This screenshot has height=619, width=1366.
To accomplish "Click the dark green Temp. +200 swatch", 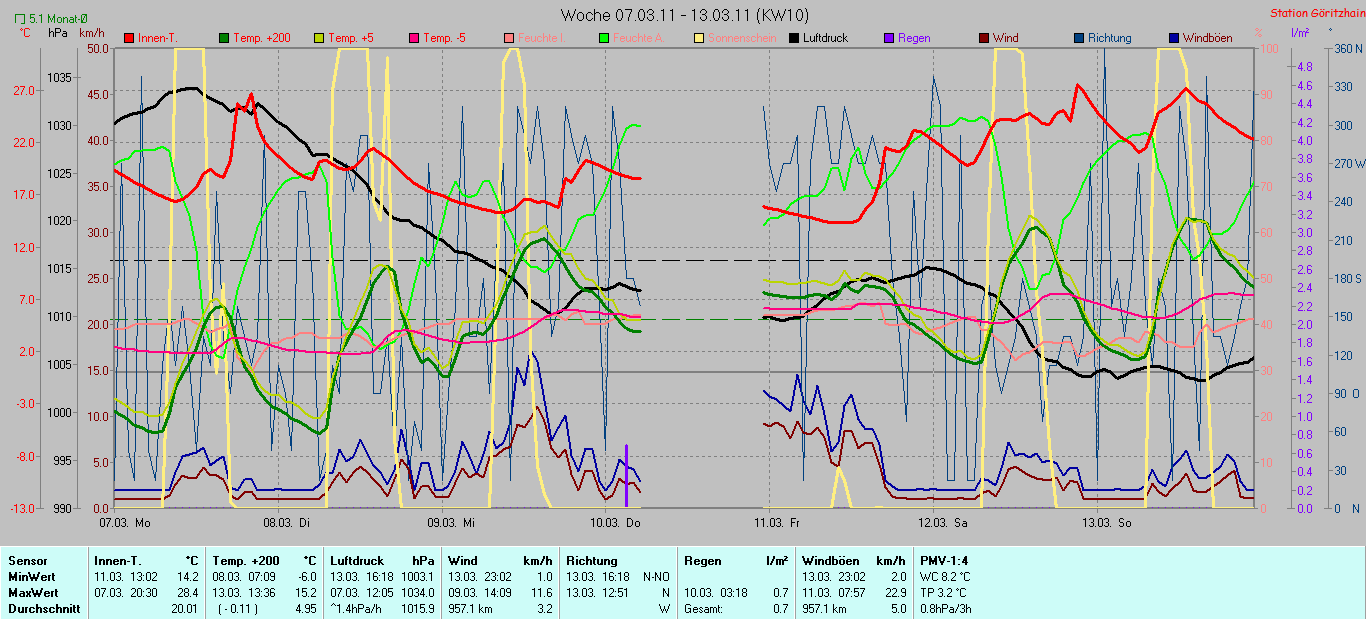I will point(224,38).
